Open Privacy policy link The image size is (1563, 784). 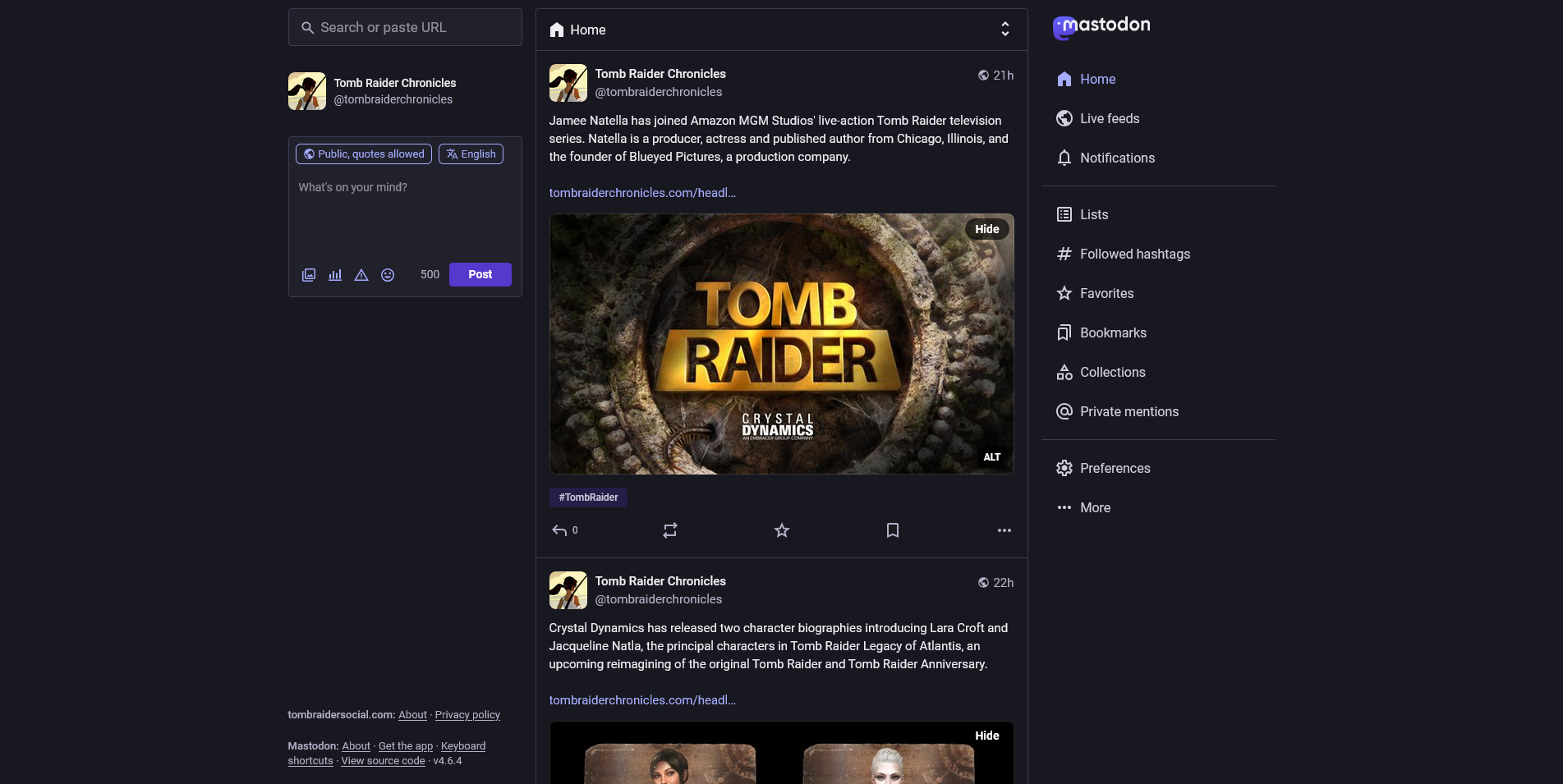[x=467, y=715]
